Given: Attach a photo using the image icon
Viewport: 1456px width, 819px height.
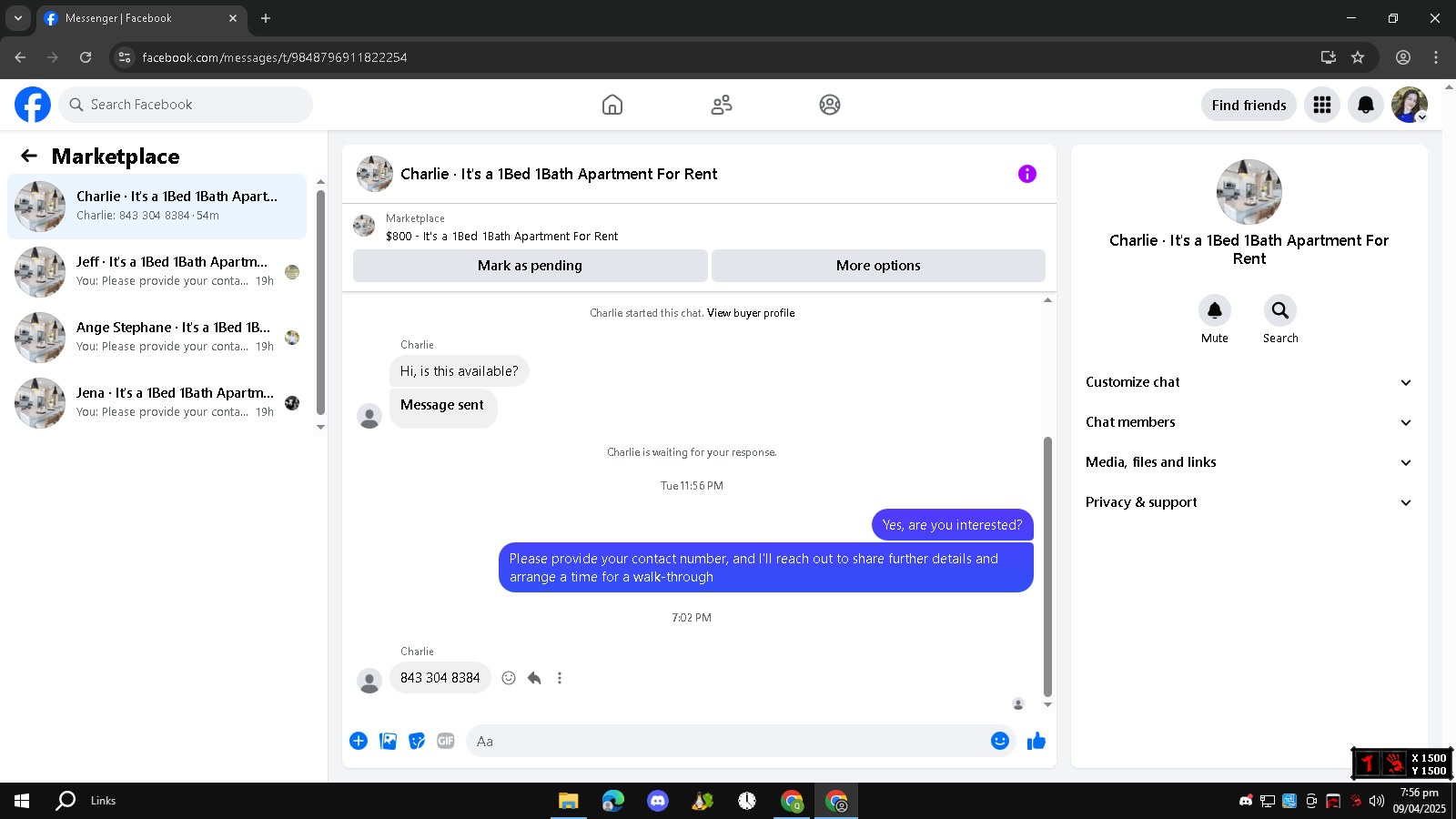Looking at the screenshot, I should click(x=389, y=741).
